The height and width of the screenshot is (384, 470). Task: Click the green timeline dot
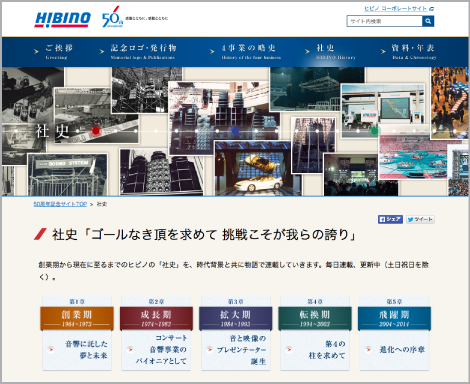tap(375, 131)
